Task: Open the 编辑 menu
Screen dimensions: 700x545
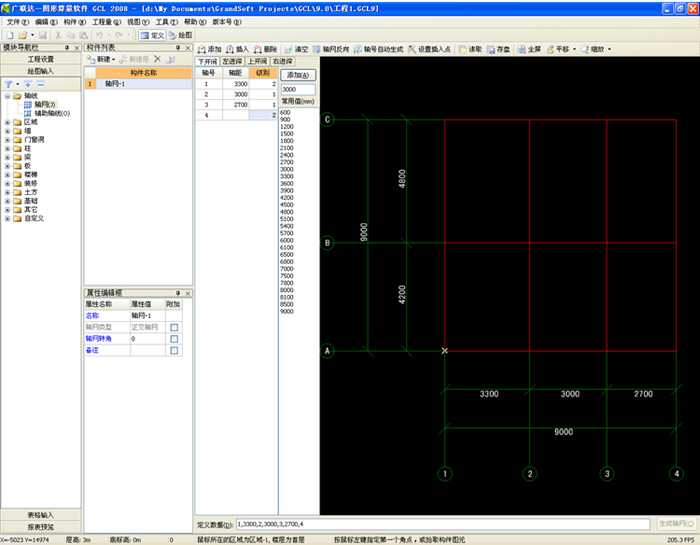Action: (46, 22)
